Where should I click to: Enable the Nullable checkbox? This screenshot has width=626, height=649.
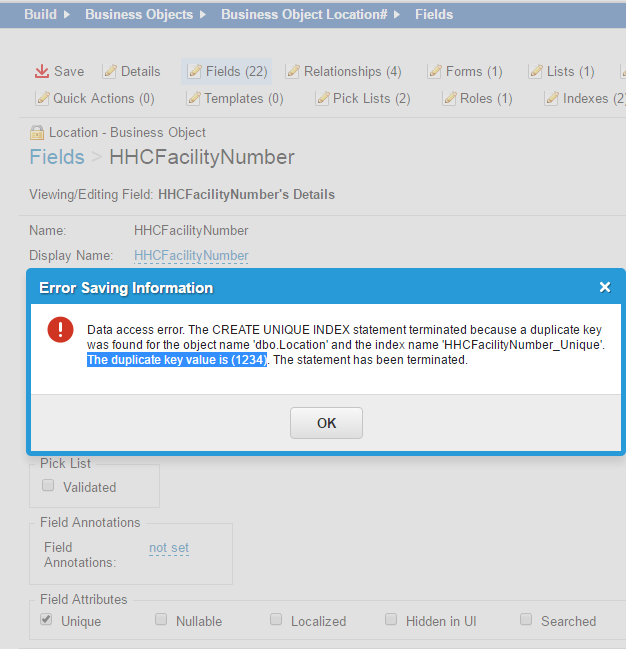tap(162, 620)
